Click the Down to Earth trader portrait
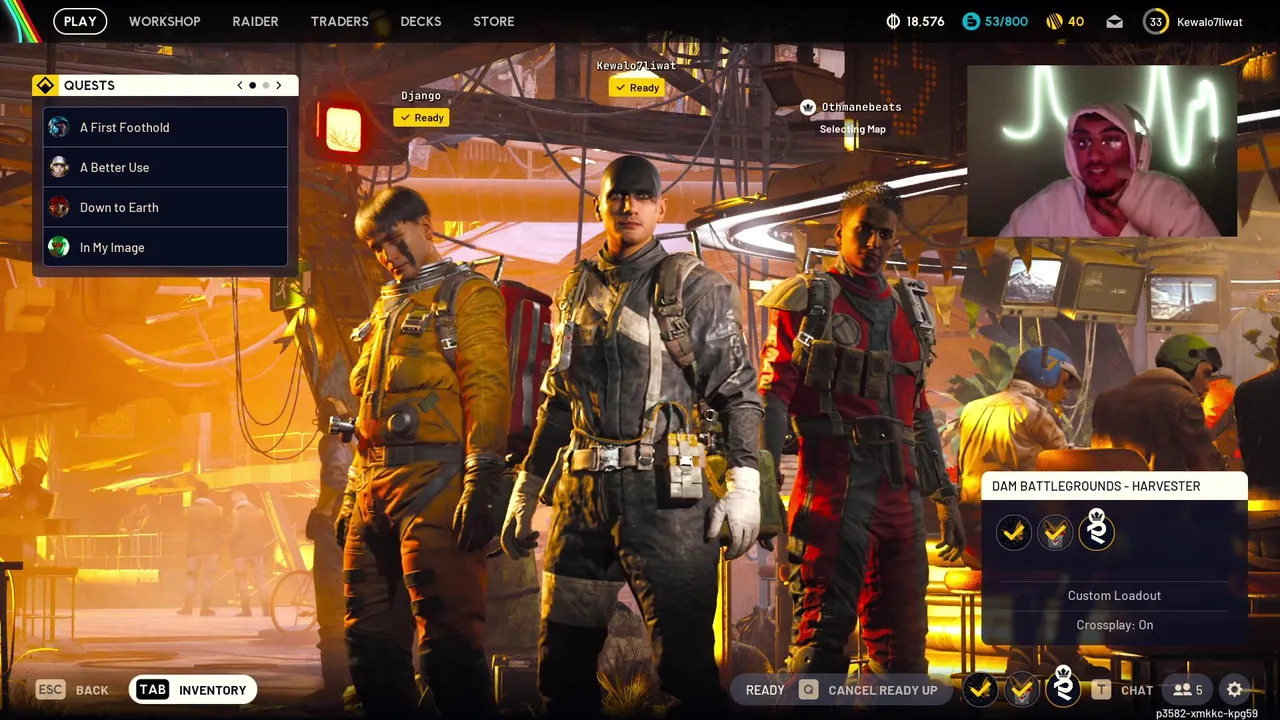 pyautogui.click(x=59, y=207)
